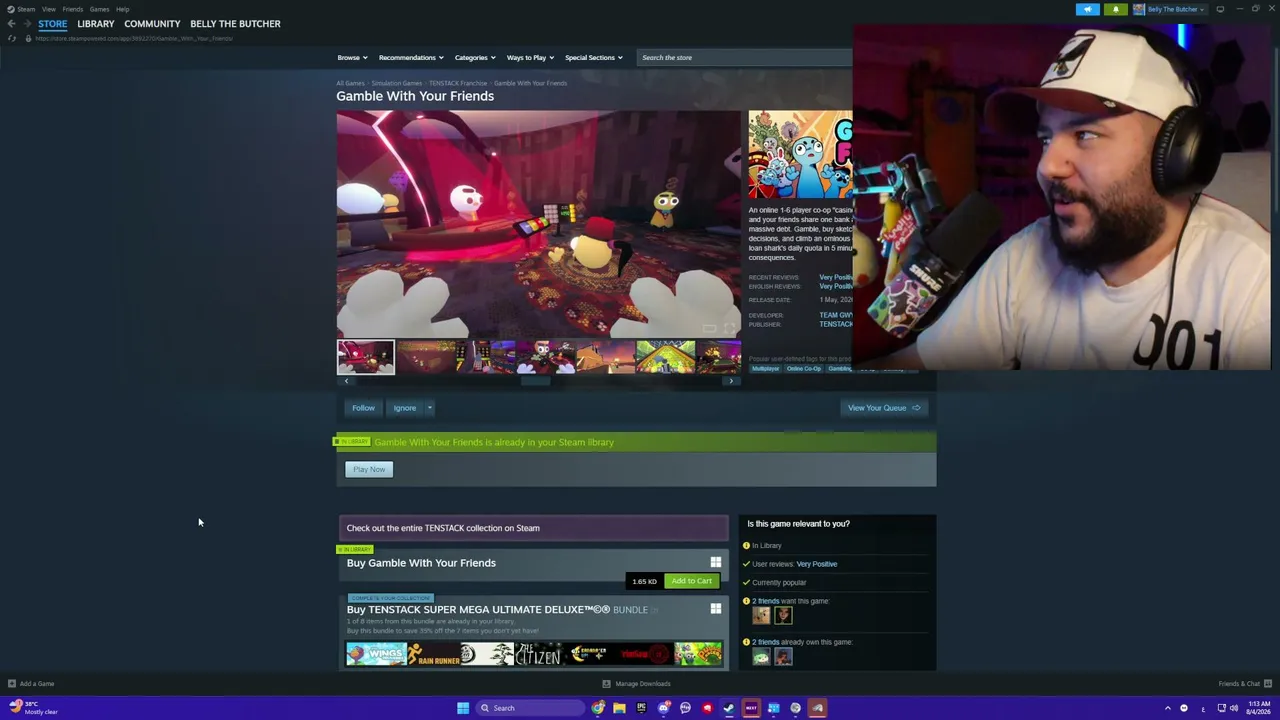Click the Online Co-Op tag
Viewport: 1280px width, 720px height.
click(803, 369)
